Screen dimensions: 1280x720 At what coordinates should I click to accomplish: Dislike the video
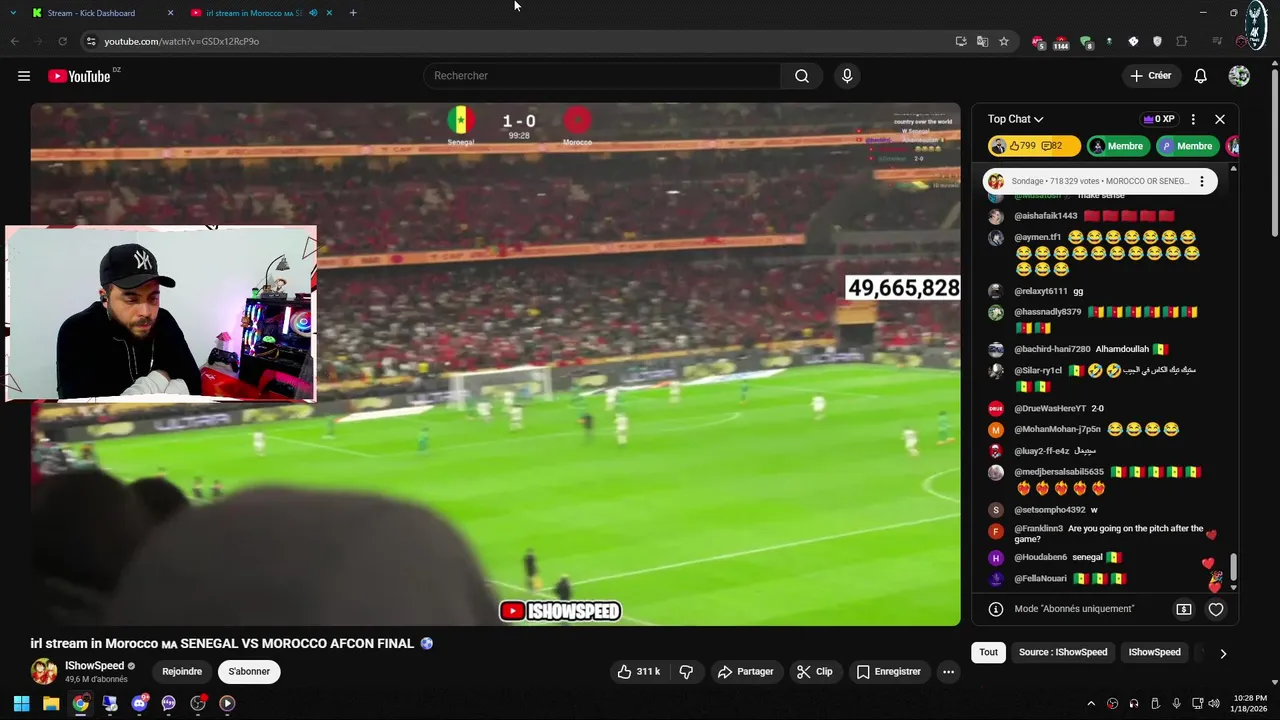pos(686,672)
